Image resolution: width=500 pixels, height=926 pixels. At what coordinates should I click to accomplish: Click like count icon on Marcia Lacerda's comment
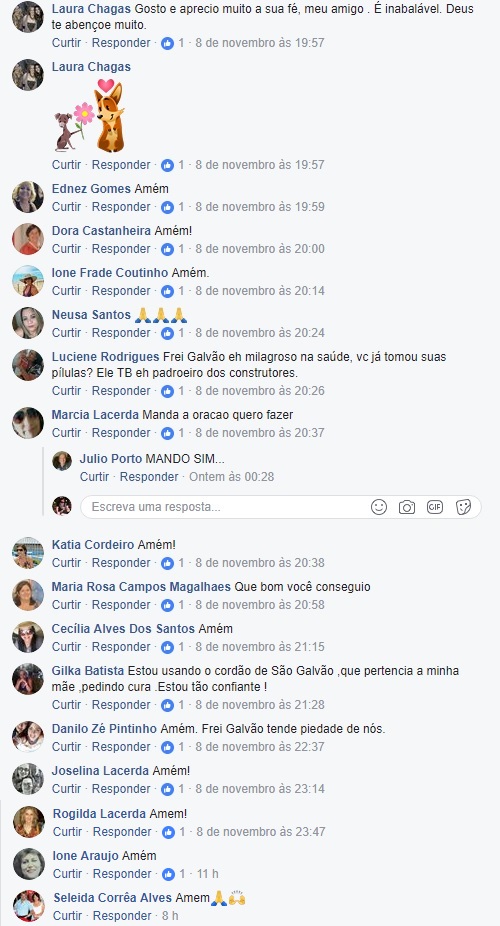point(168,433)
